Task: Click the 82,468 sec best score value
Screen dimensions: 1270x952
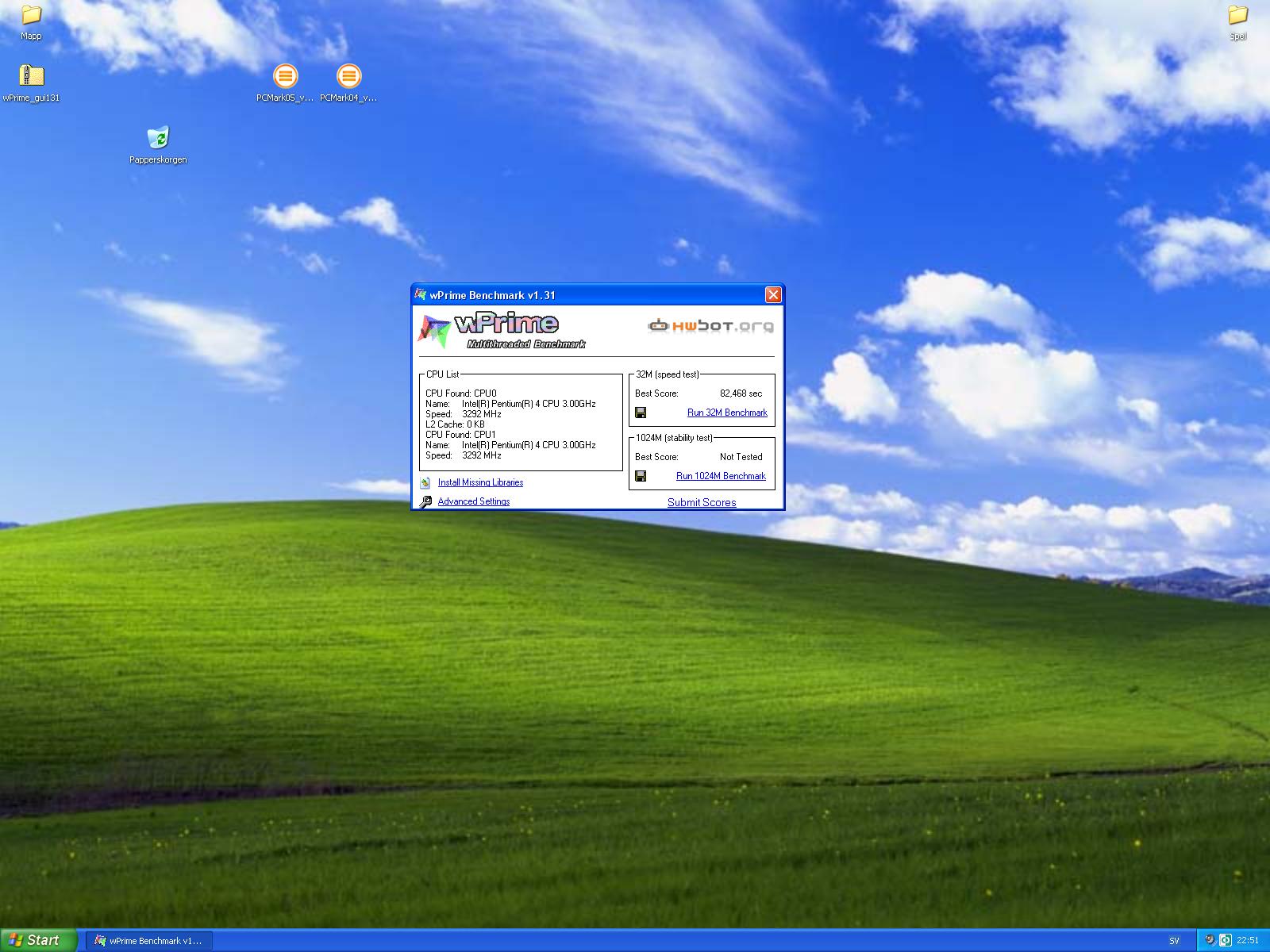Action: point(741,393)
